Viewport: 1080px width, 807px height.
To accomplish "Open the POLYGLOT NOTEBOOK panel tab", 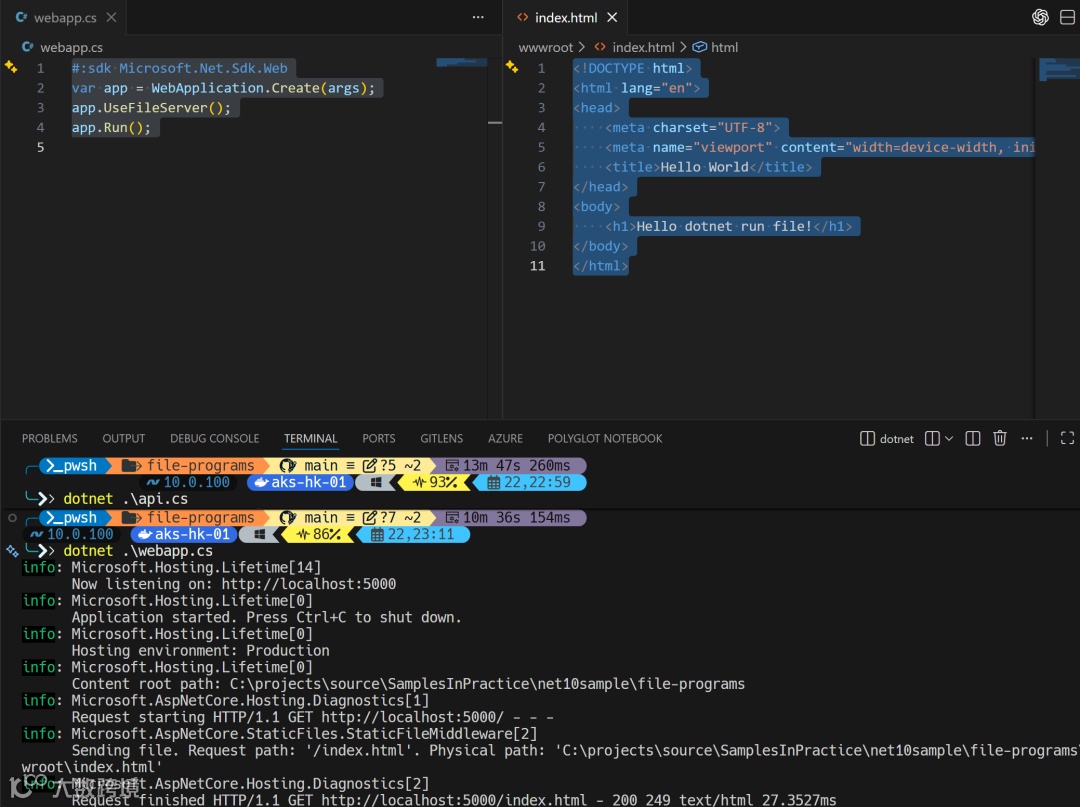I will 604,438.
